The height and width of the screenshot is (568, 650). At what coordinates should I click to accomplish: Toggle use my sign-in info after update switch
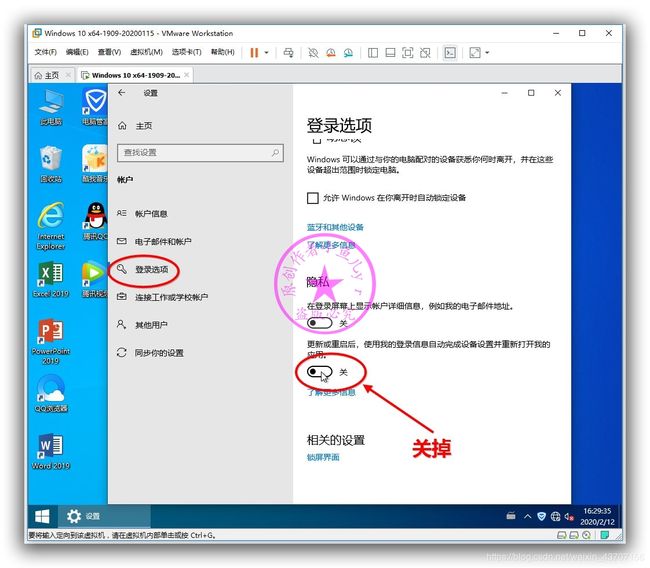coord(320,371)
